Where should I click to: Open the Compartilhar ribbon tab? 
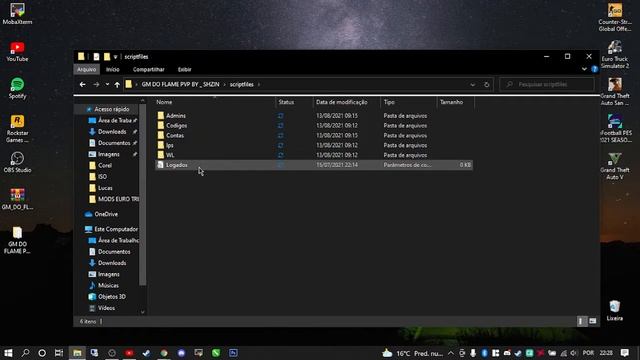[149, 69]
